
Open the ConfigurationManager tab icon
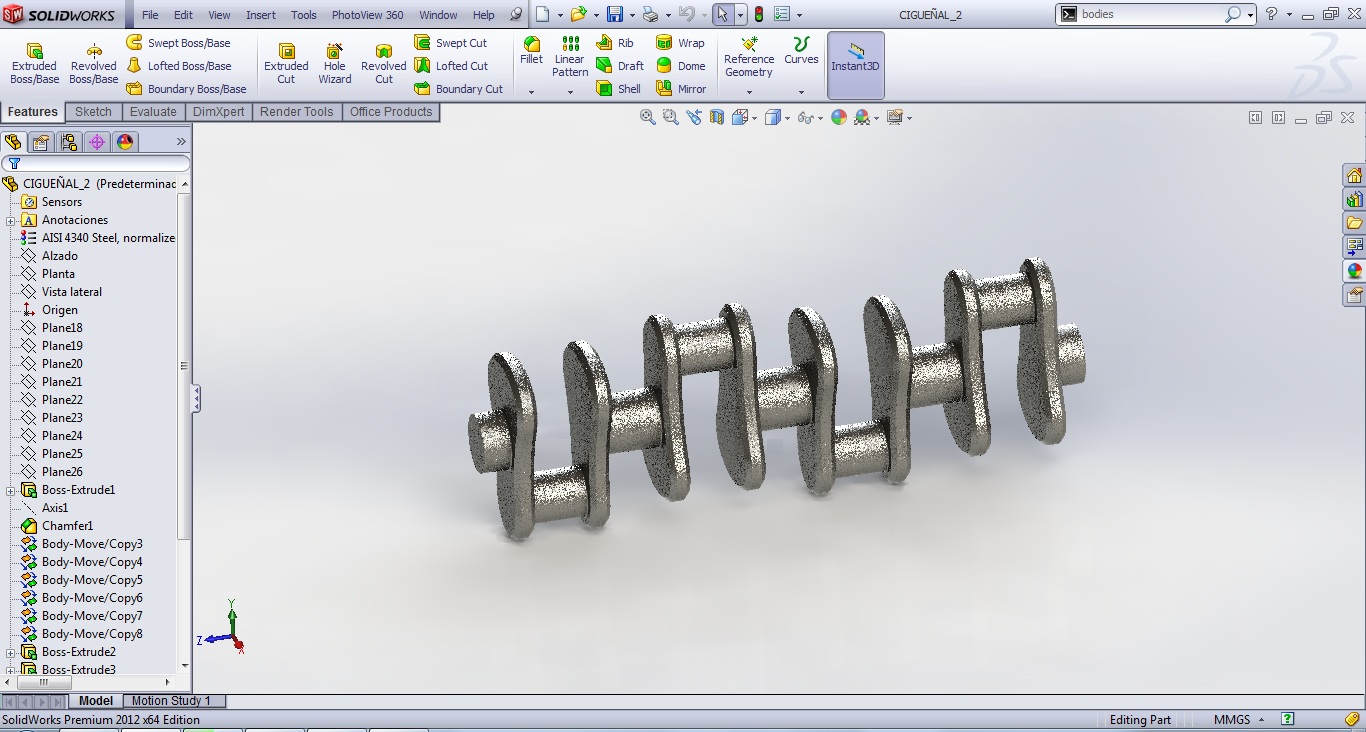coord(69,142)
